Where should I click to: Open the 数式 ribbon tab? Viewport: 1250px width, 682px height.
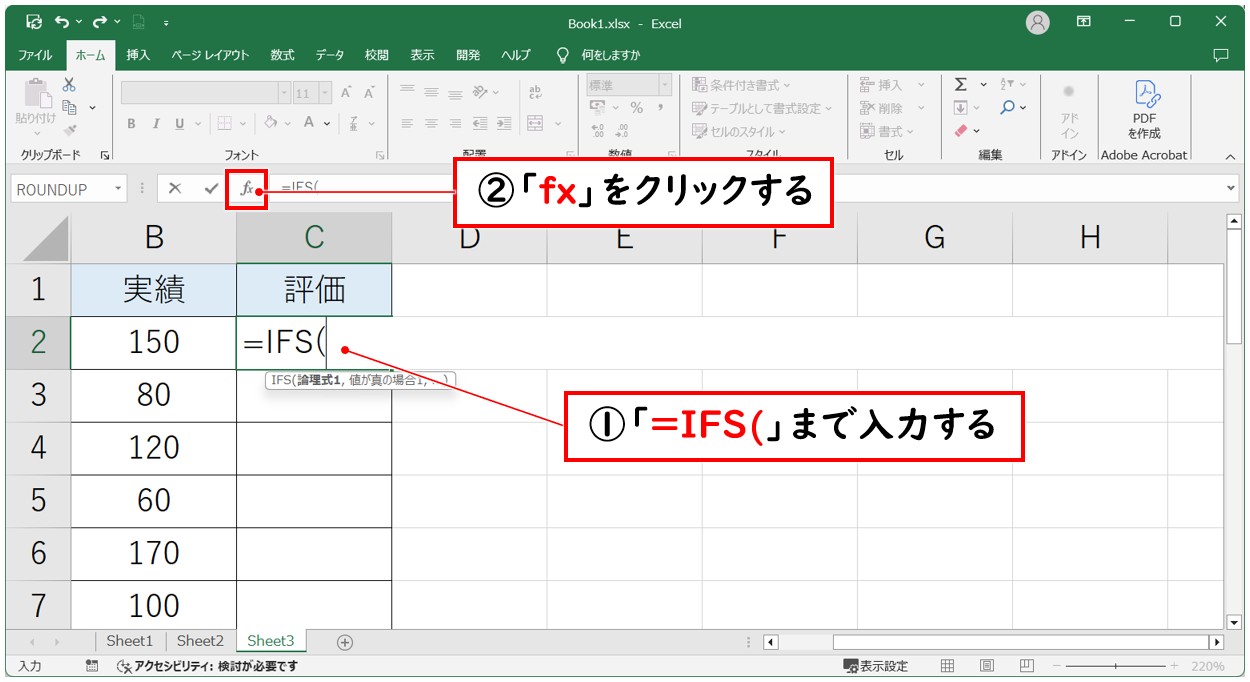pos(282,55)
